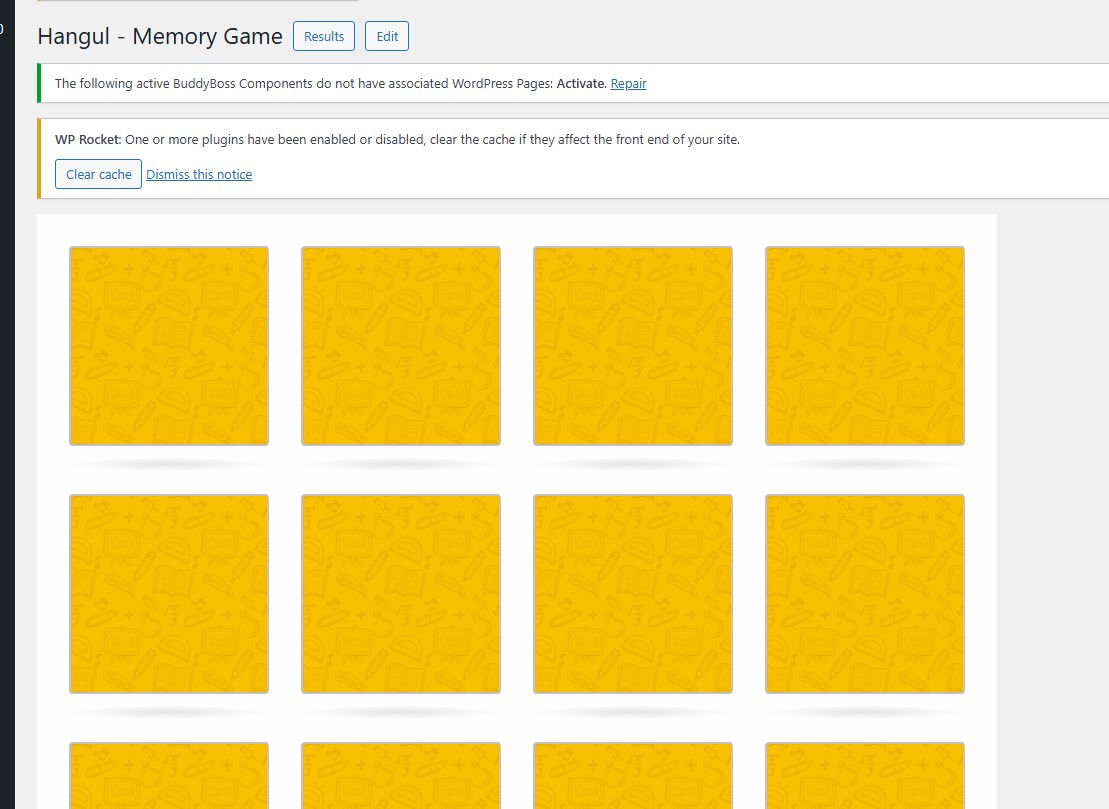Open the Results page for the game
Viewport: 1109px width, 809px height.
click(x=324, y=37)
